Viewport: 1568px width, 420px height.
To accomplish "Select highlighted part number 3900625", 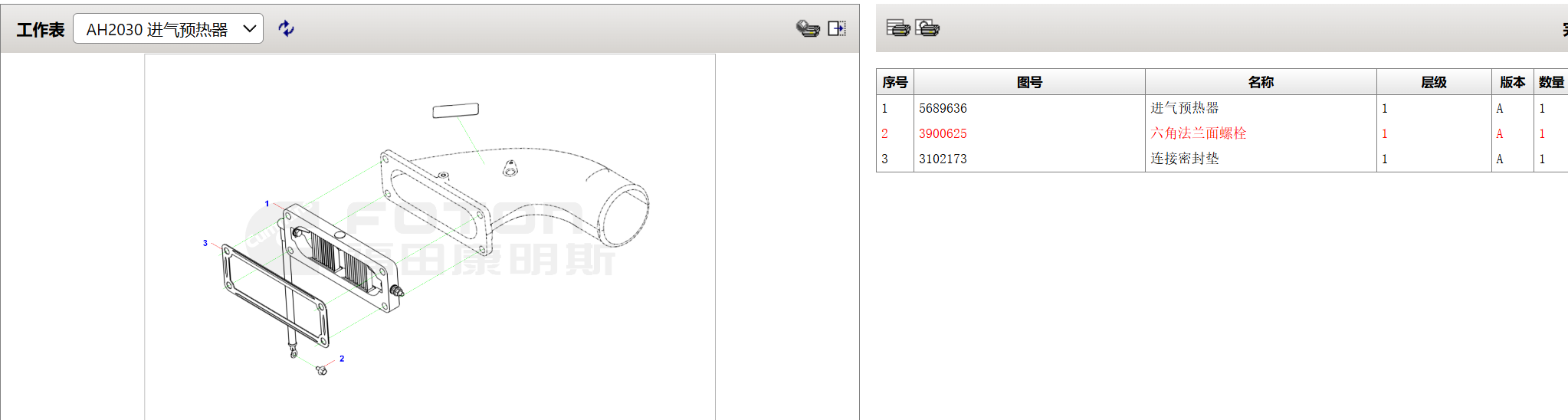I will pyautogui.click(x=943, y=134).
